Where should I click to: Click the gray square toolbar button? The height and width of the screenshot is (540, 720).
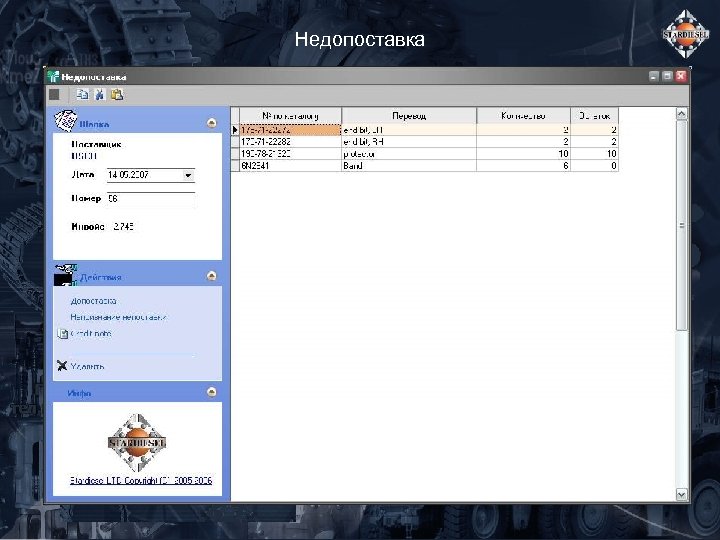54,95
